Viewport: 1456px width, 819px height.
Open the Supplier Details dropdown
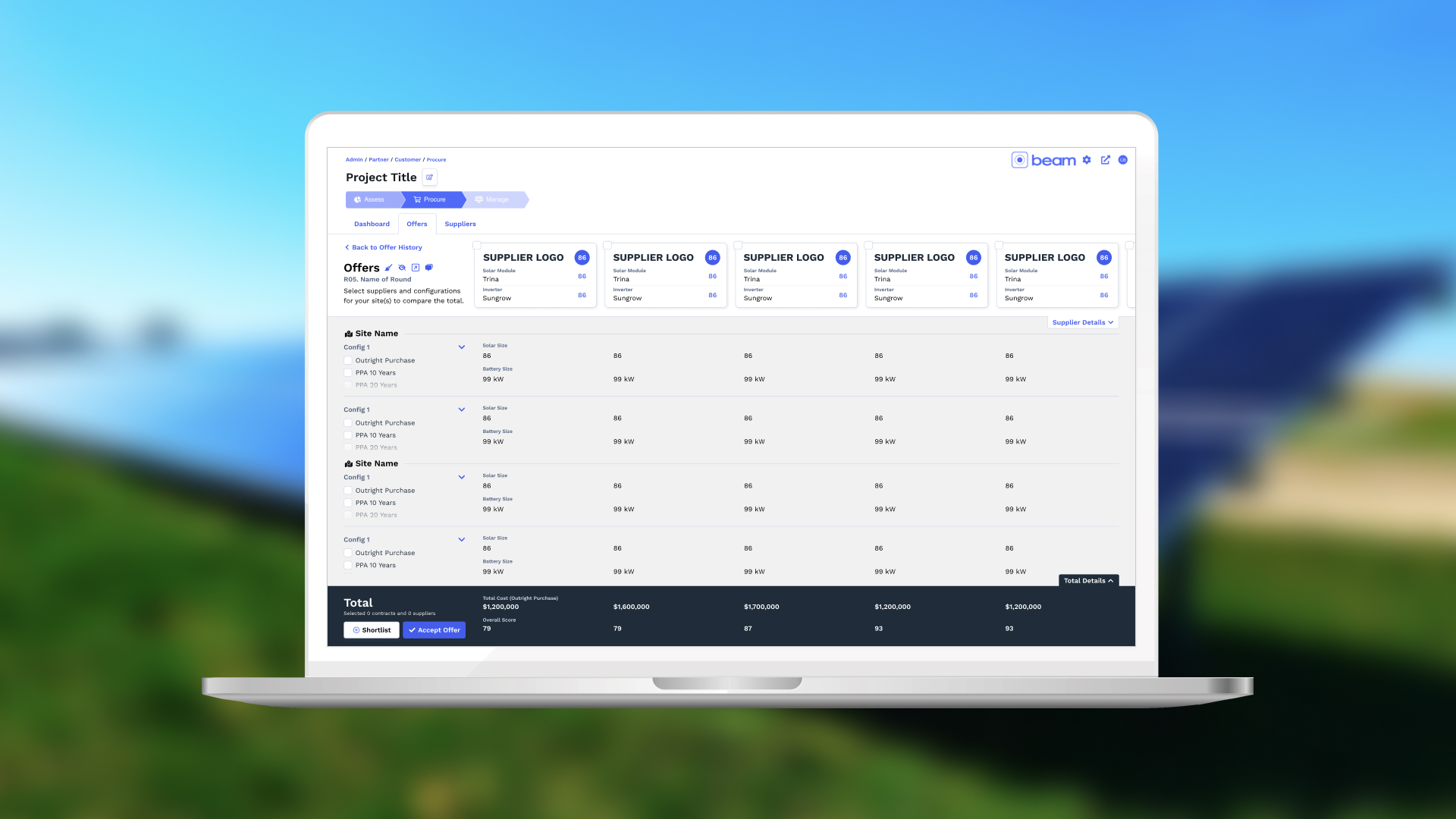1082,322
